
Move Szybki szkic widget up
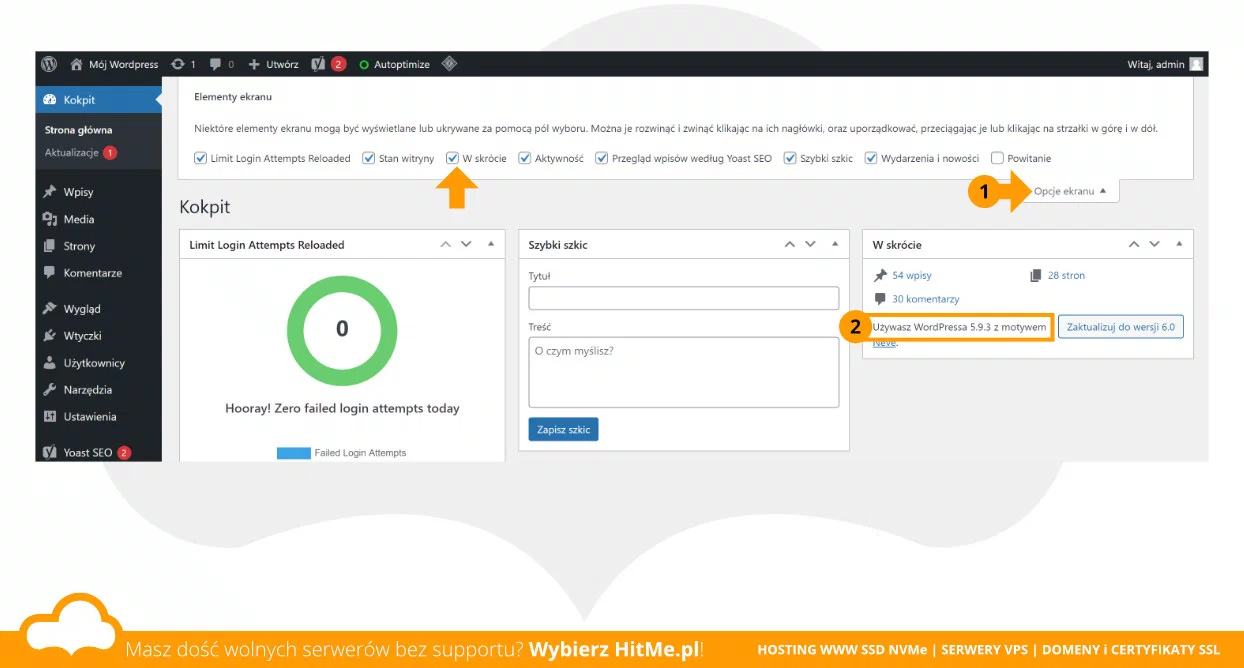tap(790, 244)
